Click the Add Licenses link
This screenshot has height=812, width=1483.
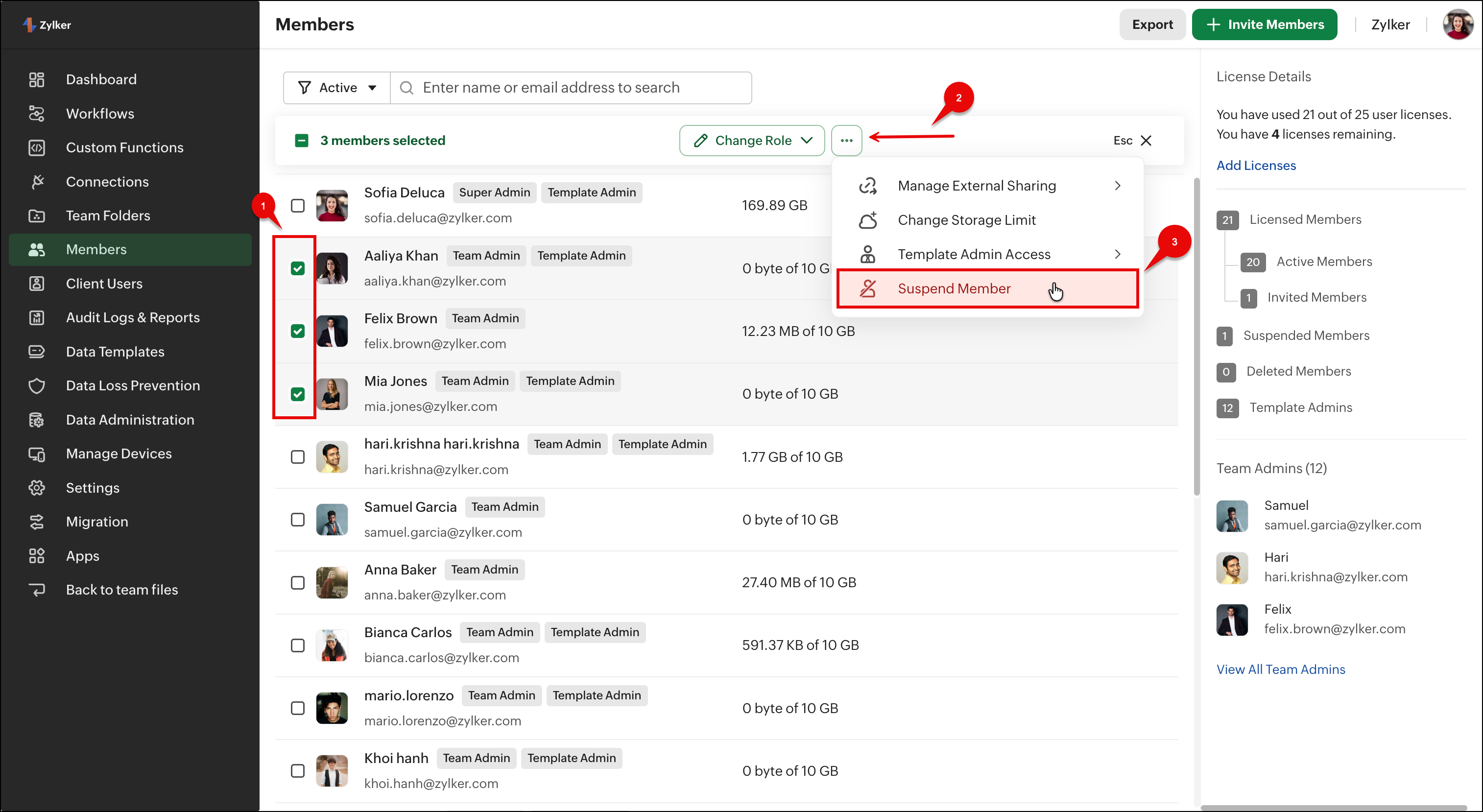[1256, 166]
